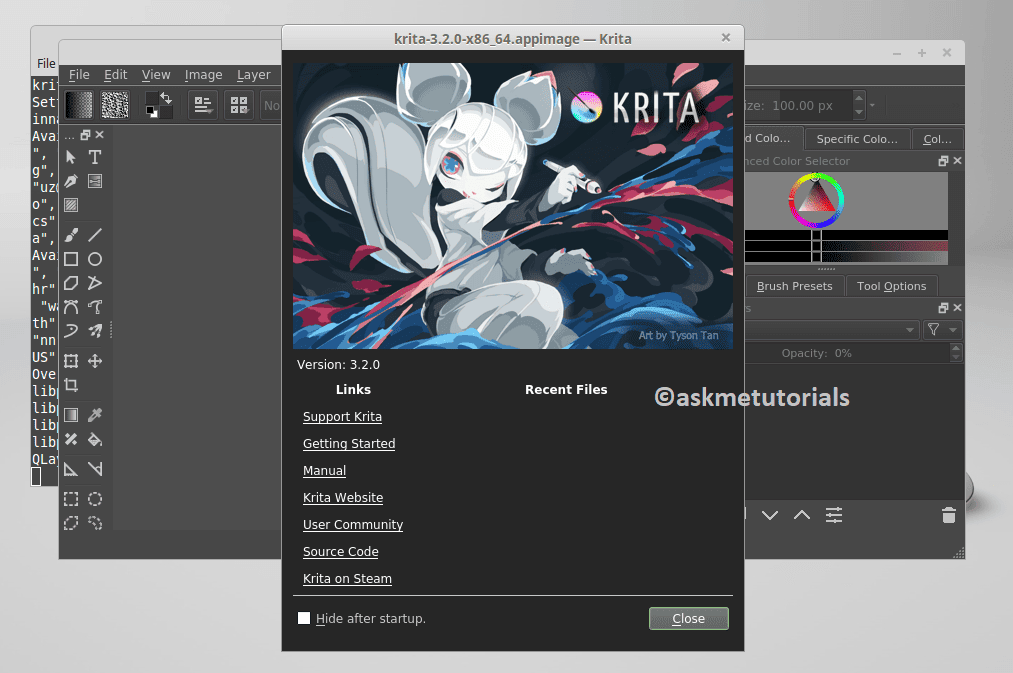Select the Colorize Mask tool
1013x673 pixels.
[71, 439]
